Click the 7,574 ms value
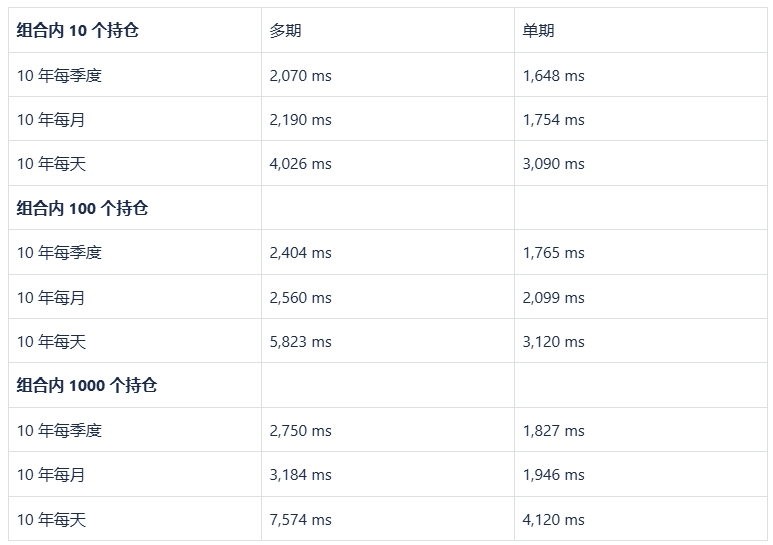The width and height of the screenshot is (773, 545). [300, 519]
